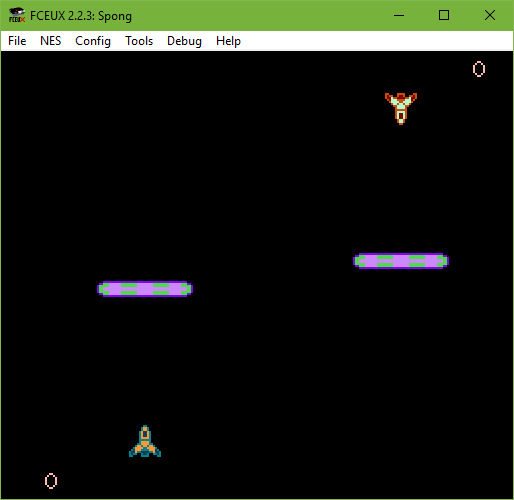Click the orange enemy spaceship sprite
This screenshot has height=500, width=514.
coord(401,109)
